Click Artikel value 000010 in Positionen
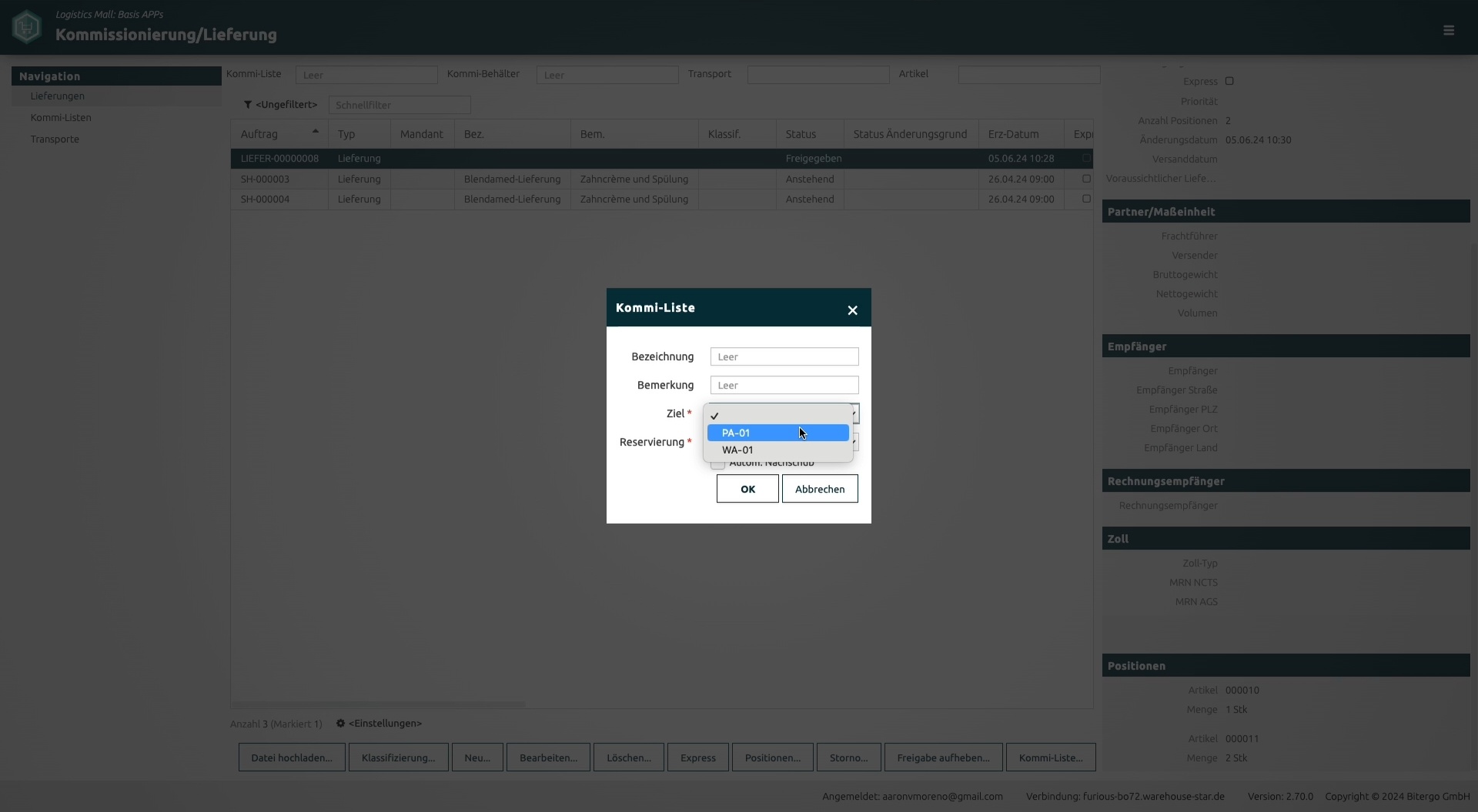This screenshot has height=812, width=1478. (1242, 690)
